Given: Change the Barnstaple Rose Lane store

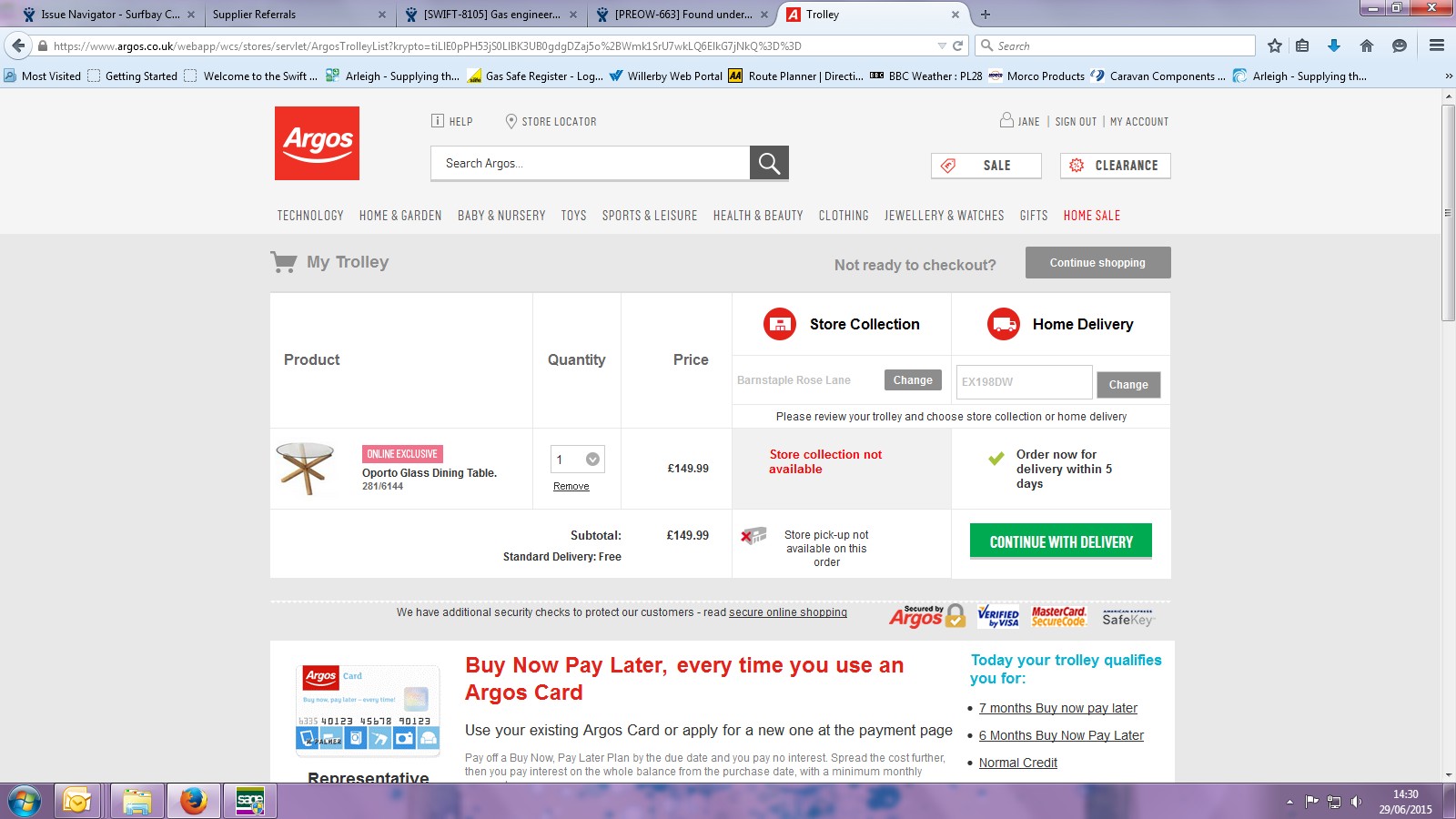Looking at the screenshot, I should 913,380.
